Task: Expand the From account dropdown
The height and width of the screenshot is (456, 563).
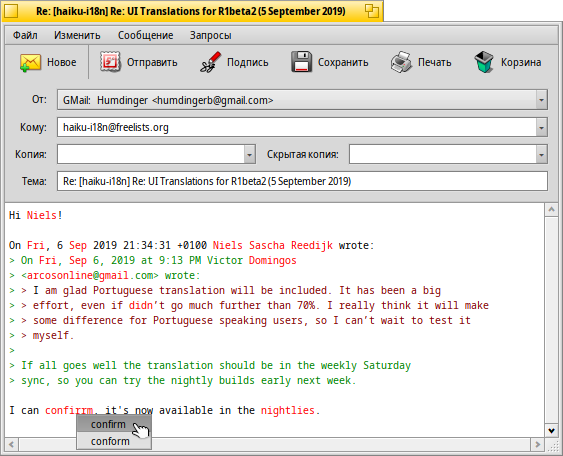Action: [x=541, y=100]
